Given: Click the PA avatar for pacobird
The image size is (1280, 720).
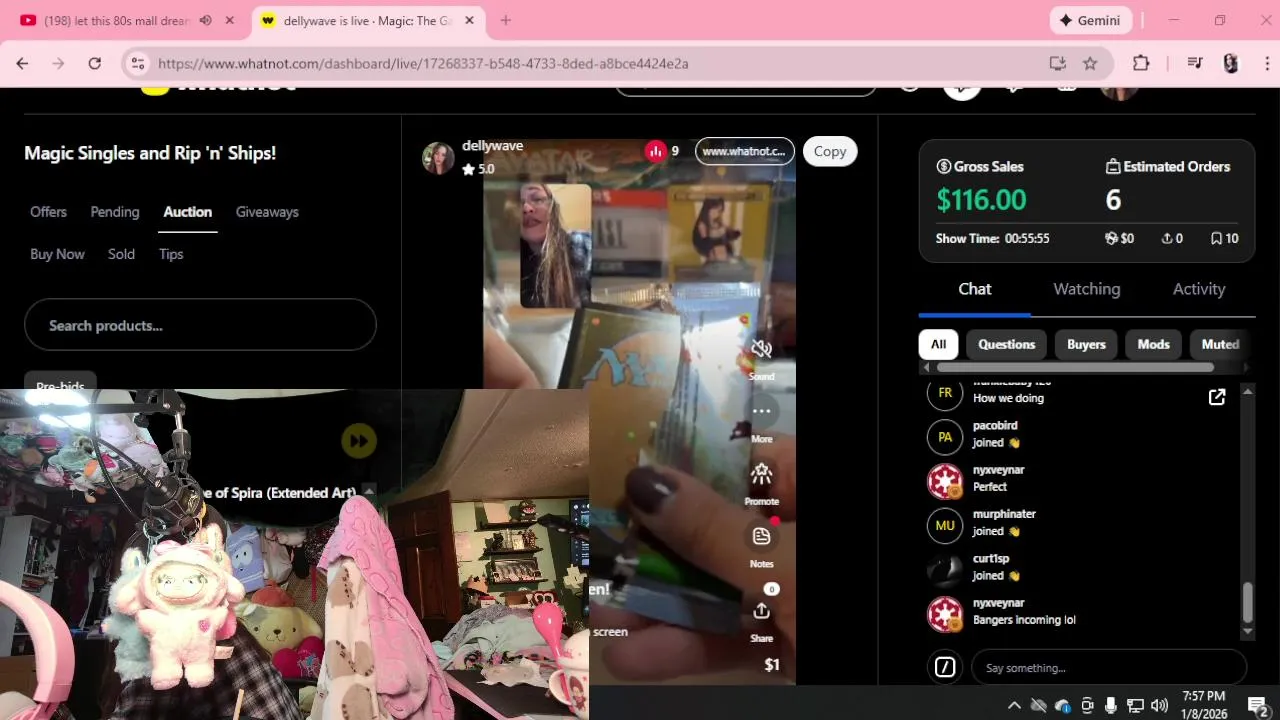Looking at the screenshot, I should coord(945,437).
